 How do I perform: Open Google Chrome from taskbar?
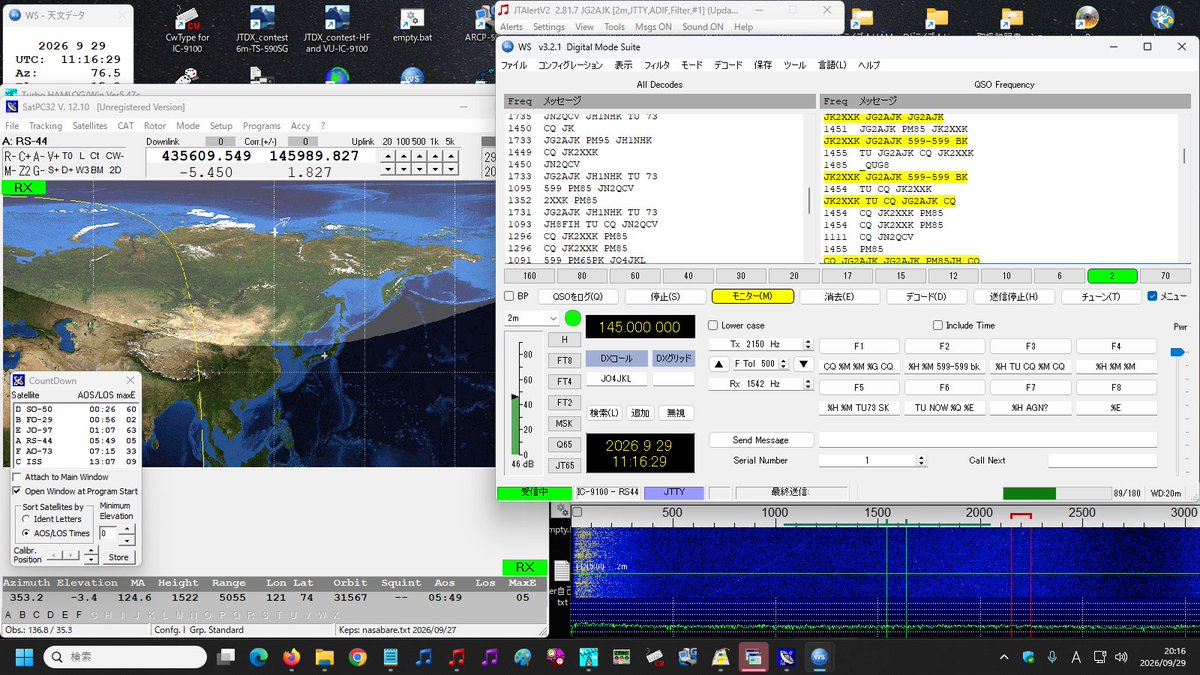pos(358,657)
